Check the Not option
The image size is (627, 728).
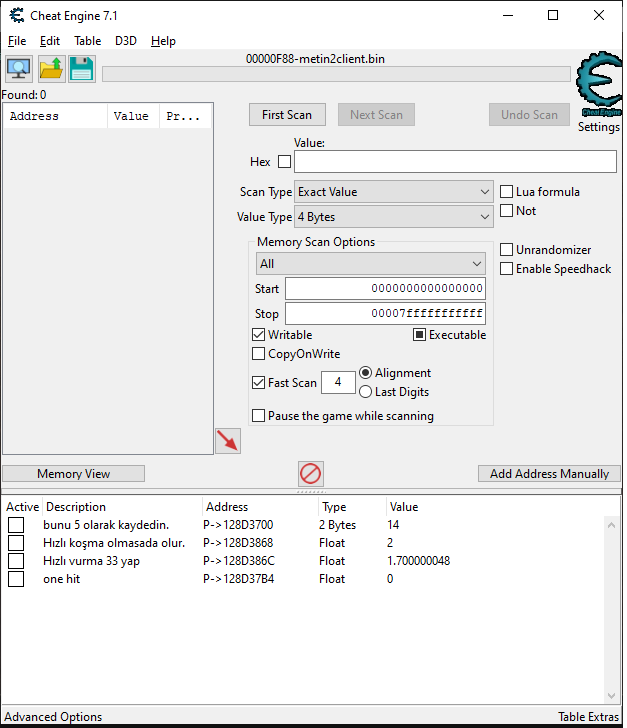(x=506, y=211)
